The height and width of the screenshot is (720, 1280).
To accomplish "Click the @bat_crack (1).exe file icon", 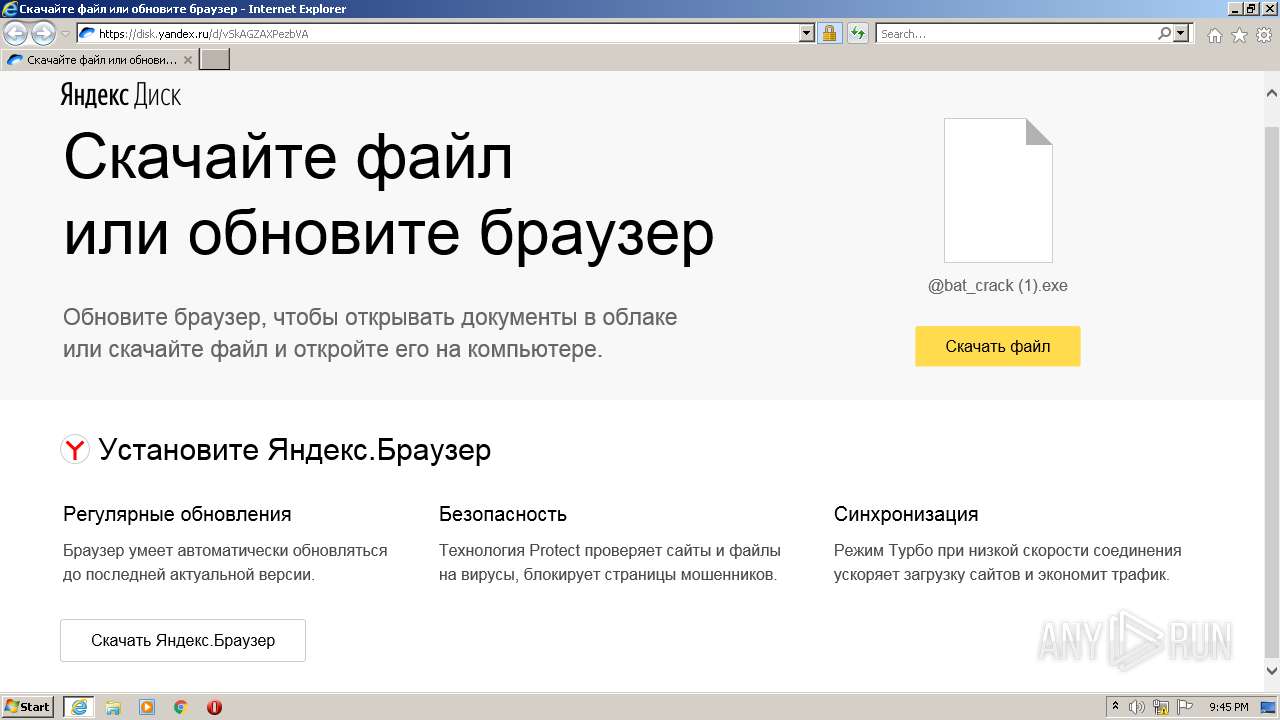I will pyautogui.click(x=998, y=190).
